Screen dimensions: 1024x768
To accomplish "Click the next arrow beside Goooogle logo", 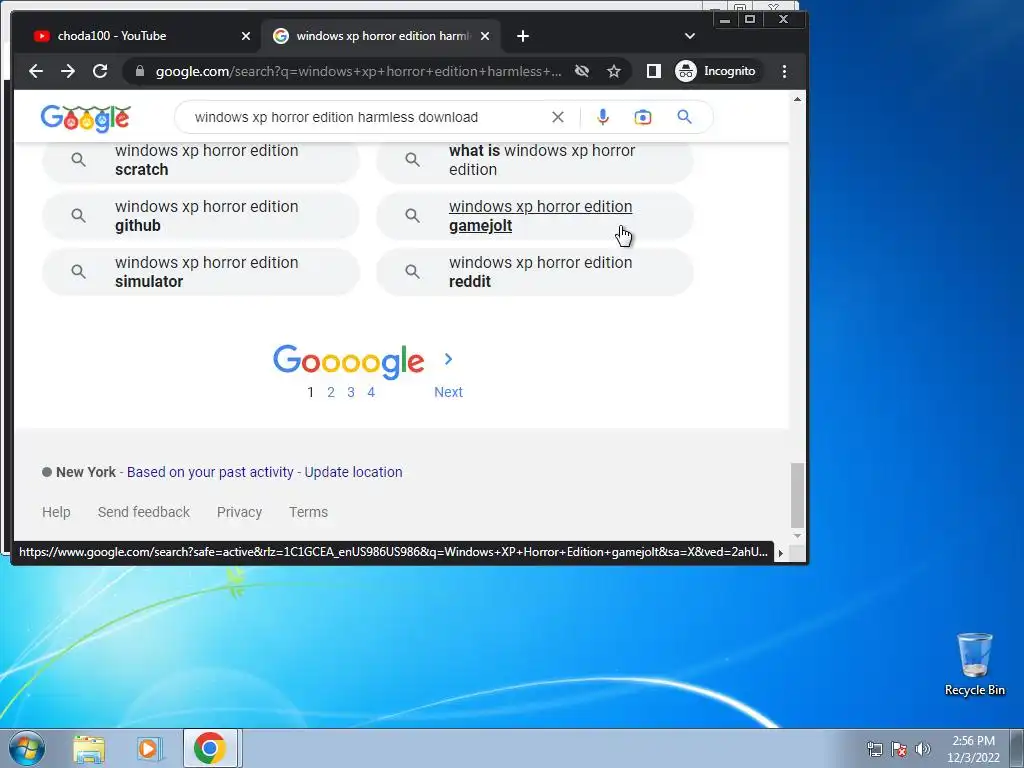I will click(x=448, y=359).
